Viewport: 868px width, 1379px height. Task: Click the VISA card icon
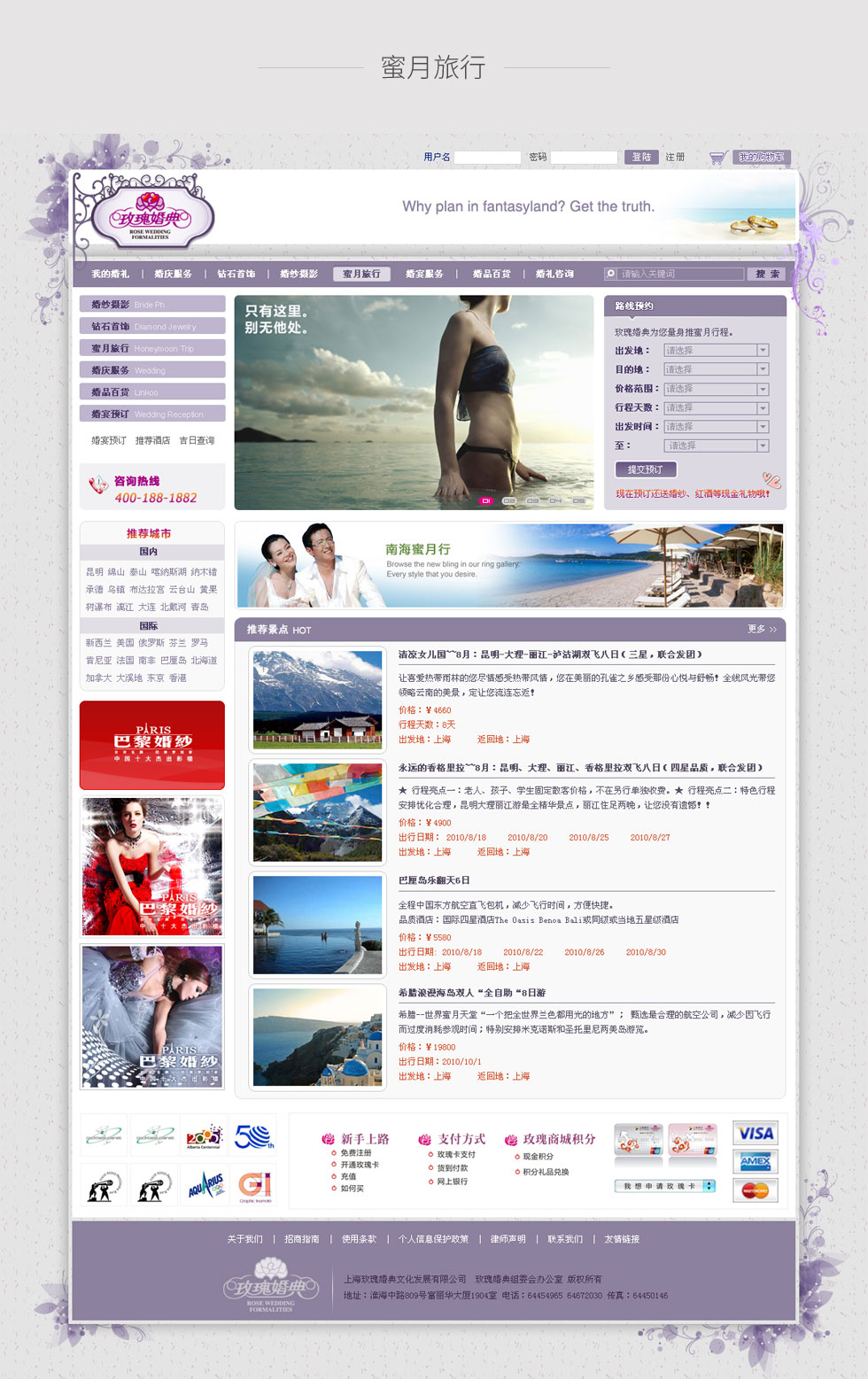(x=756, y=1134)
